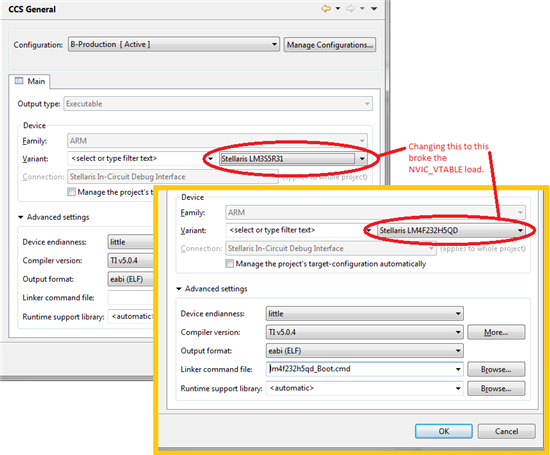This screenshot has width=550, height=455.
Task: Click the Cancel button
Action: (507, 431)
